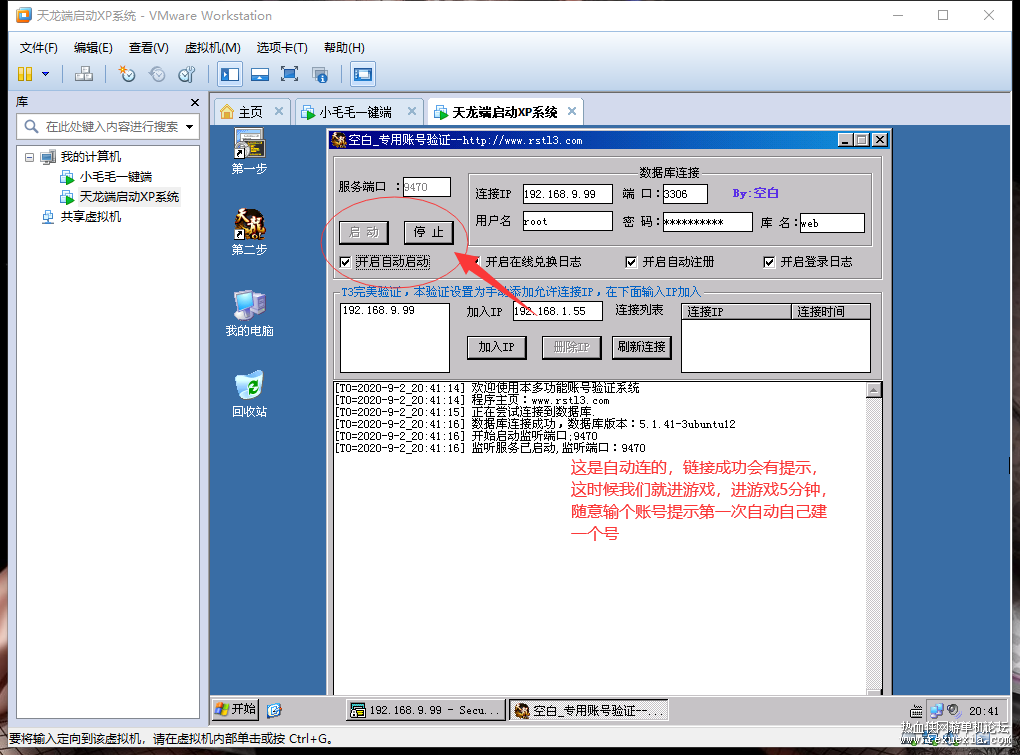The image size is (1020, 755).
Task: Click the 连接时间 column header
Action: [x=831, y=311]
